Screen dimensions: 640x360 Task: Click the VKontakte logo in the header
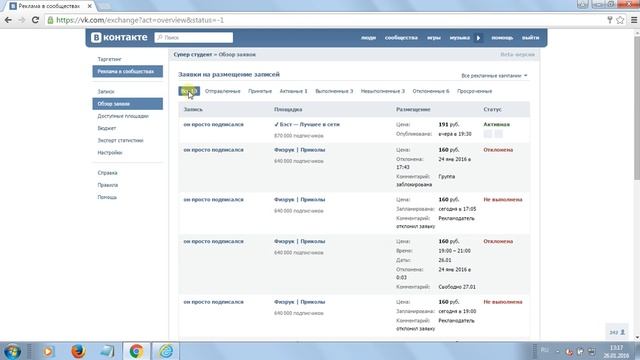pos(119,38)
